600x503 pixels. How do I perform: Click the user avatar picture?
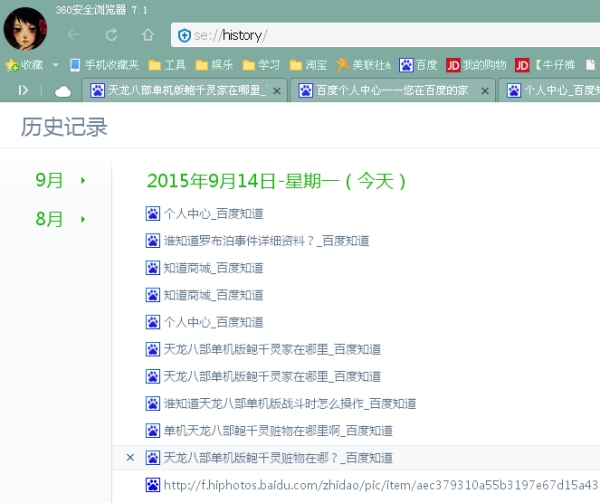(x=25, y=29)
